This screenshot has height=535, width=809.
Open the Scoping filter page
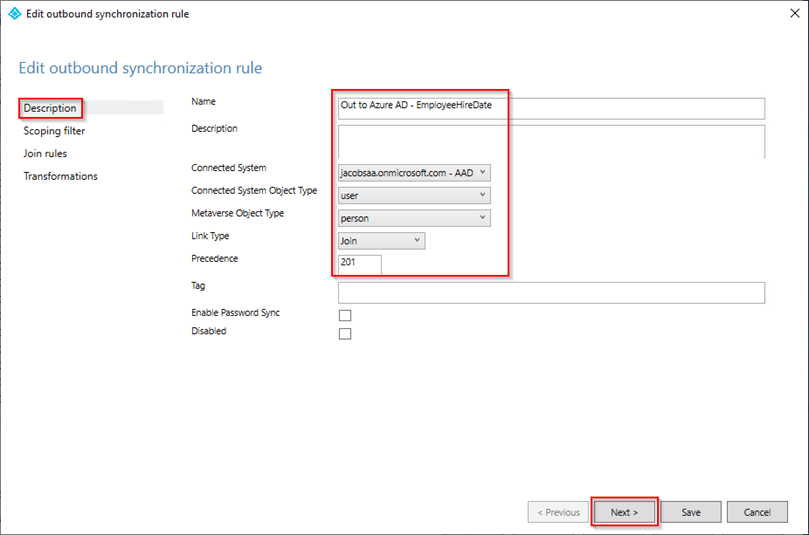click(x=54, y=131)
